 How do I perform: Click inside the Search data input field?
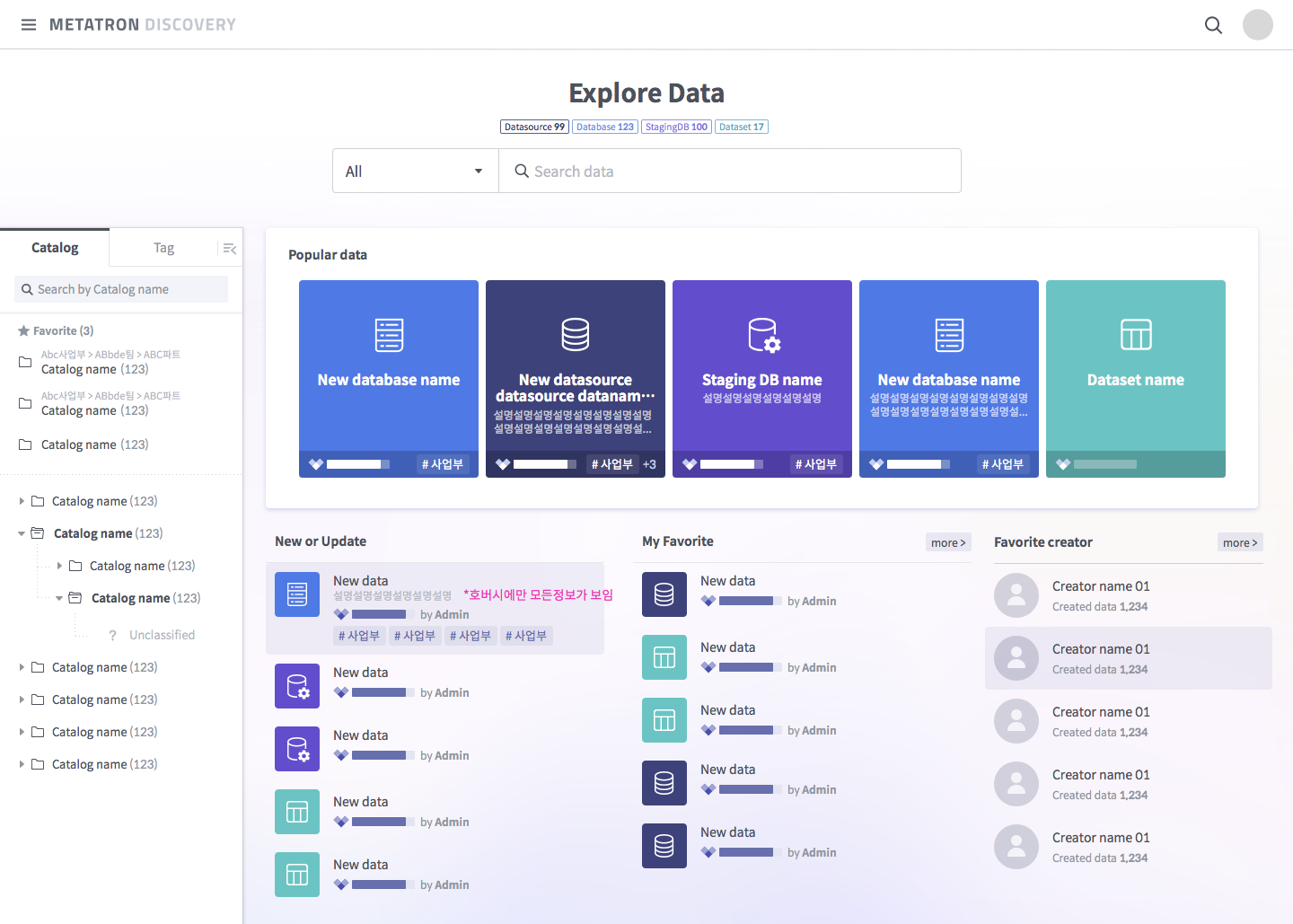click(730, 171)
